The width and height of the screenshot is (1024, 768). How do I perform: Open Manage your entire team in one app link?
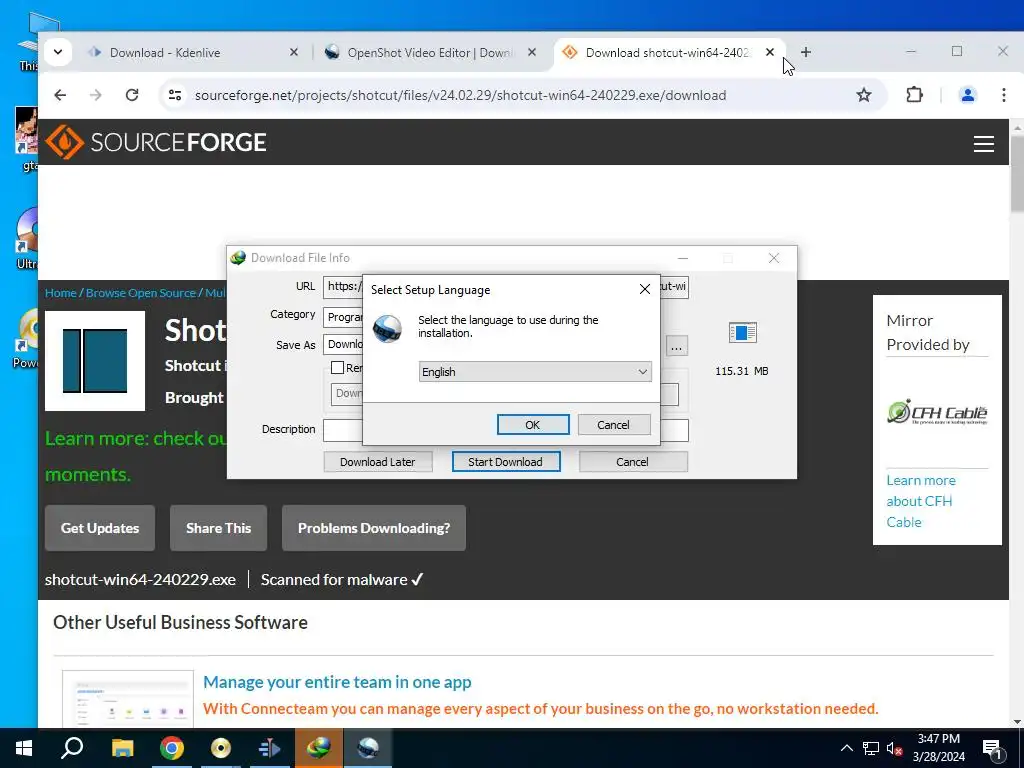point(337,682)
